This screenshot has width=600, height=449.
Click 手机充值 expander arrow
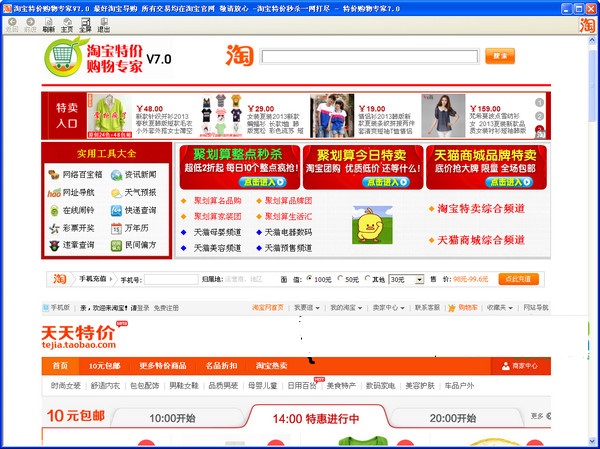click(111, 279)
